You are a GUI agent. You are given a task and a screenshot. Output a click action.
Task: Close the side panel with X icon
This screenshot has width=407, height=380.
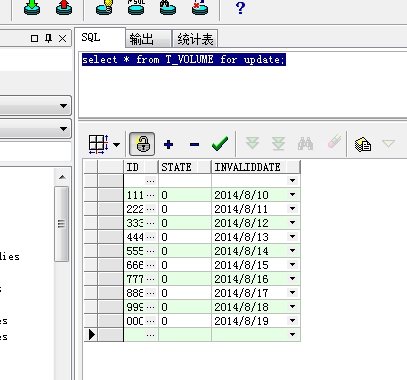[x=62, y=38]
